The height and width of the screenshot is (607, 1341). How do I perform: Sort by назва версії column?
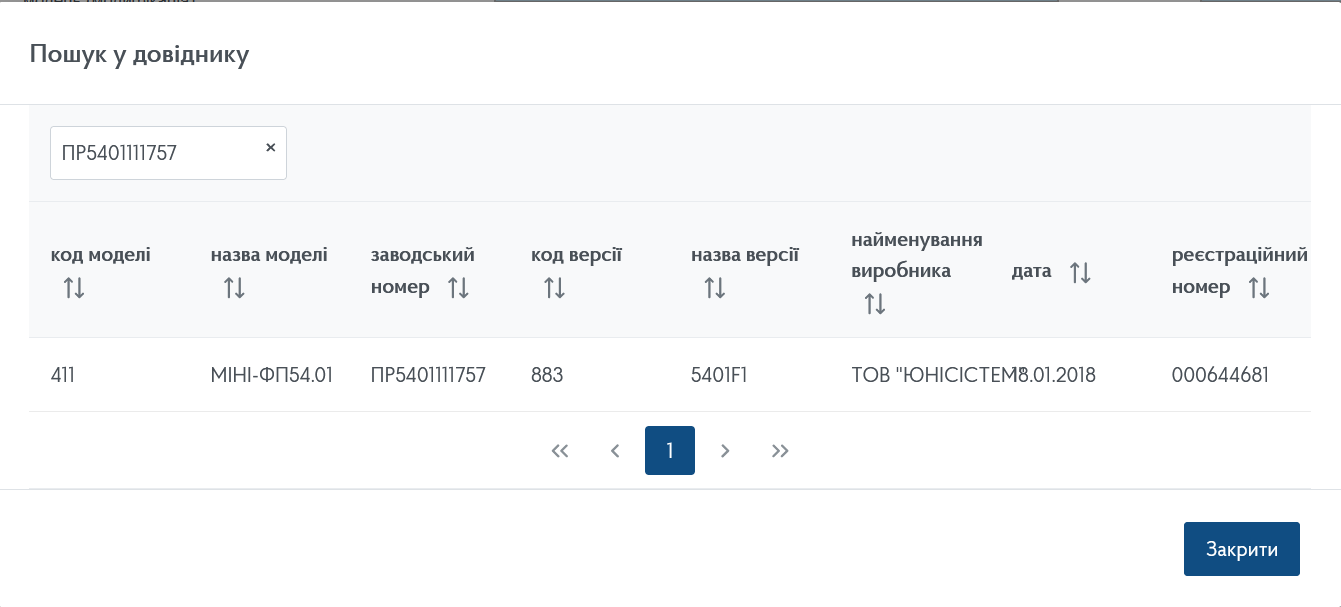pos(714,289)
